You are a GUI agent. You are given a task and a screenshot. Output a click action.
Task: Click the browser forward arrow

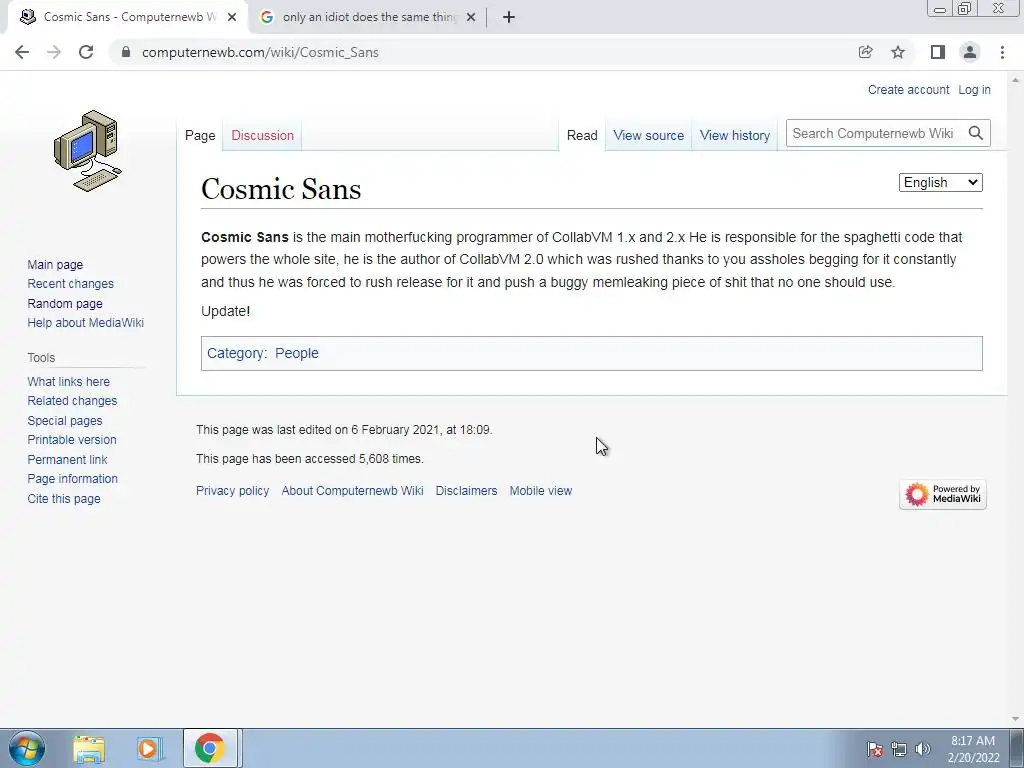tap(54, 52)
